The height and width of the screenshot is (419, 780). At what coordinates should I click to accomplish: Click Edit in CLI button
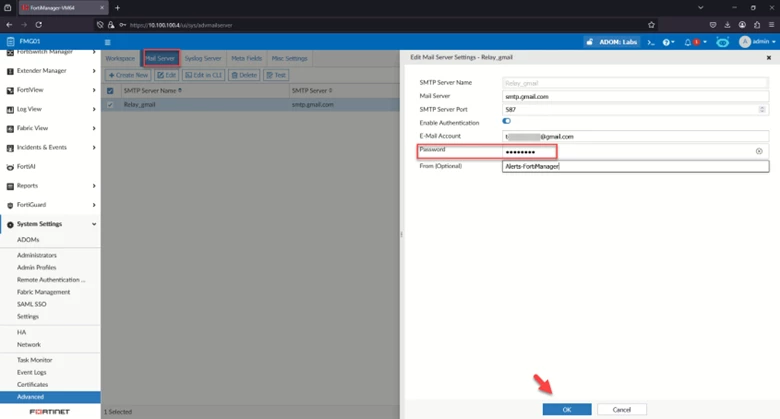(203, 75)
